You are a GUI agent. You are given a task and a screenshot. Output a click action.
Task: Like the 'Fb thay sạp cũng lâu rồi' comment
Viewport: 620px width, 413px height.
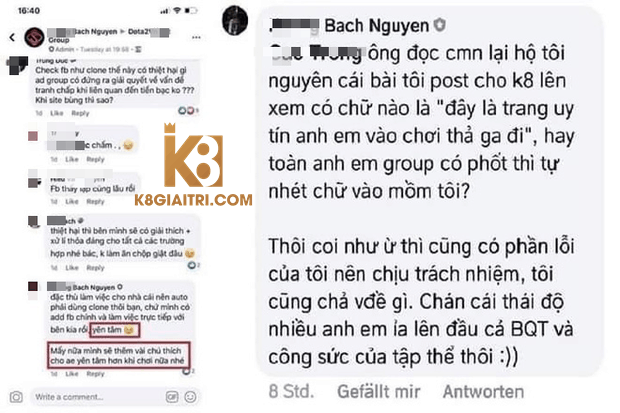(72, 201)
